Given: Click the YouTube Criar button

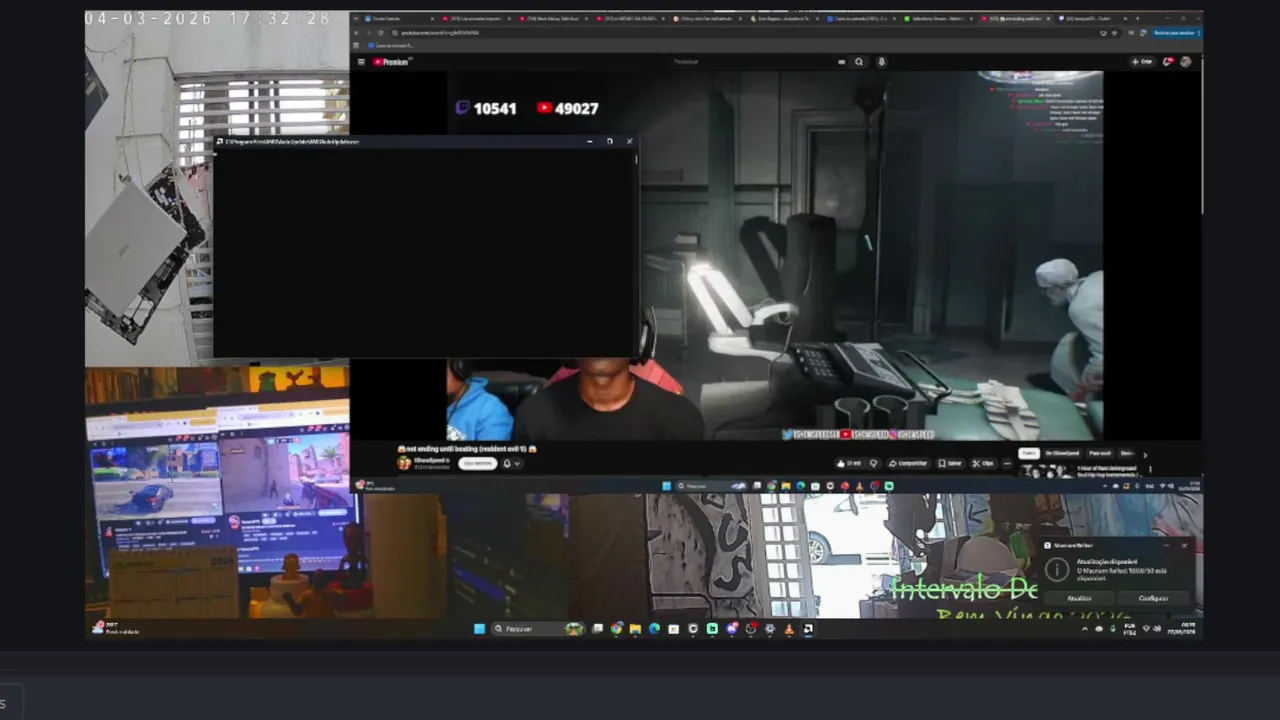Looking at the screenshot, I should tap(1142, 62).
